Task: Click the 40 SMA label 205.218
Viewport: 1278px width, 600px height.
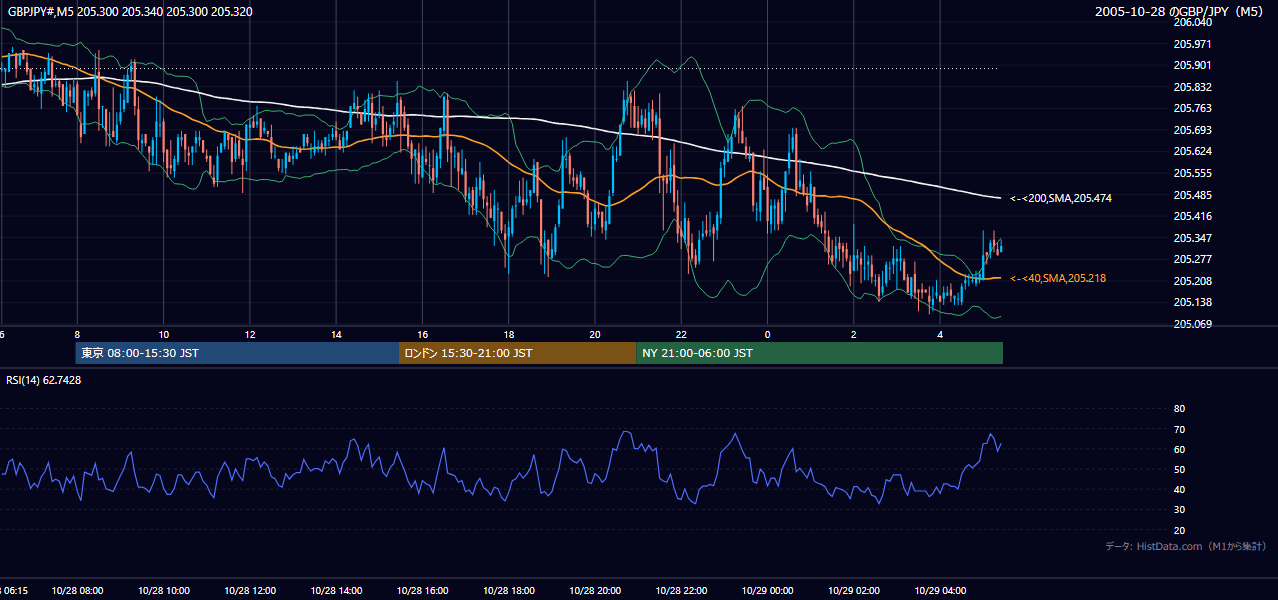Action: [x=1058, y=278]
